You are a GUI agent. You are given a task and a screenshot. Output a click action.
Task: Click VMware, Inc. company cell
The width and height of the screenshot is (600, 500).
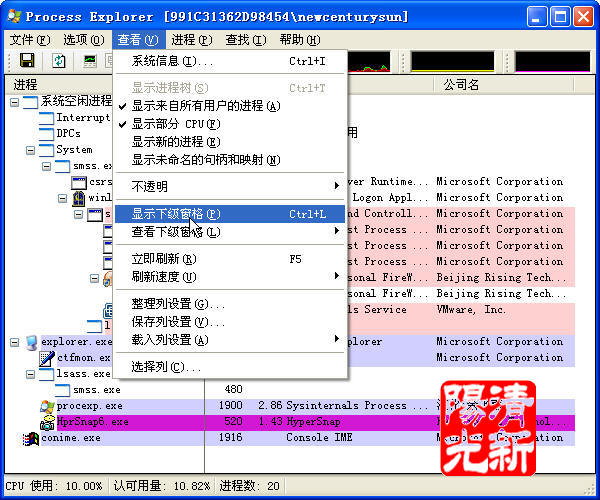coord(471,309)
